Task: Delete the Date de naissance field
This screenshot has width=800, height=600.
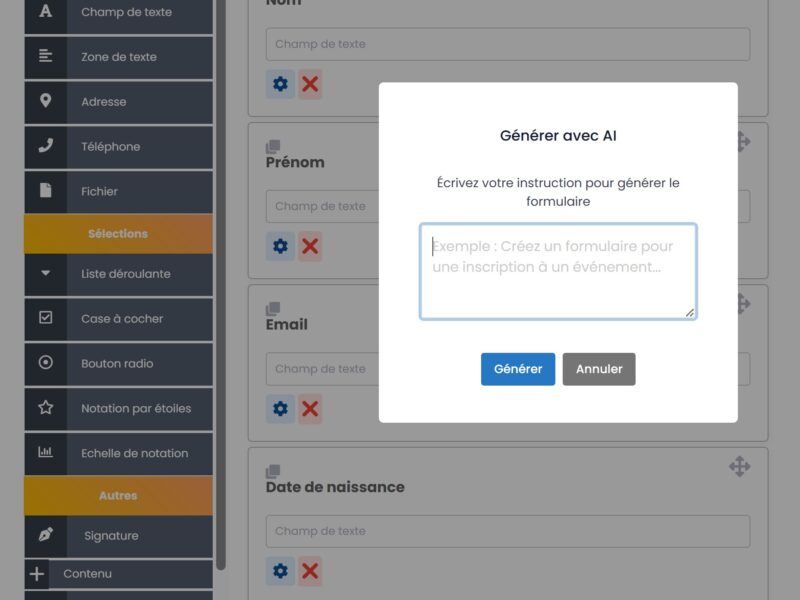Action: [x=310, y=571]
